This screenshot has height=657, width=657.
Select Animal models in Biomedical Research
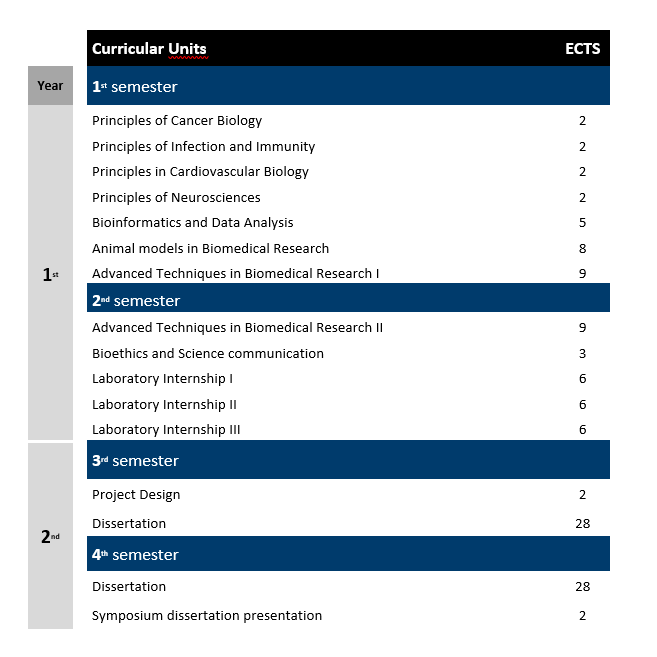[210, 248]
